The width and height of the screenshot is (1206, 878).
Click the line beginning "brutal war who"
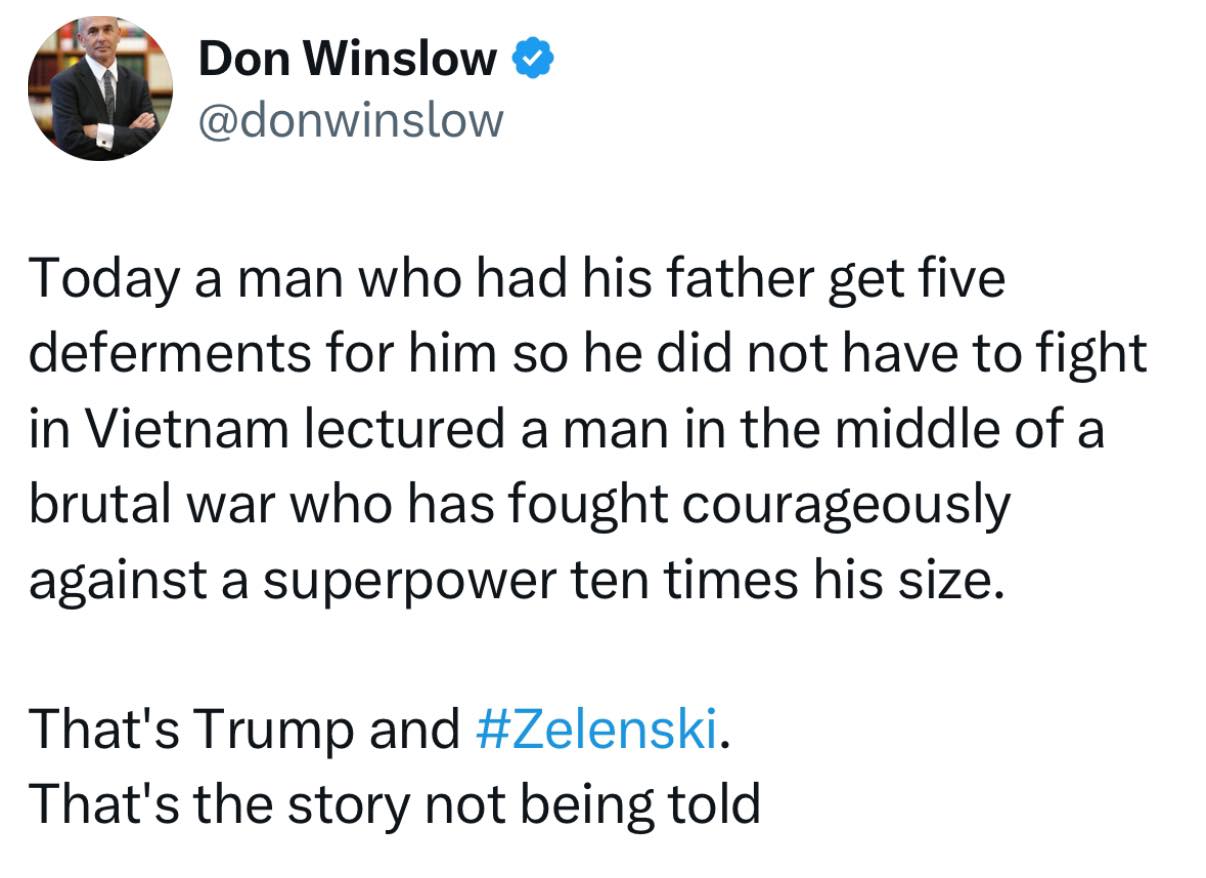[519, 505]
